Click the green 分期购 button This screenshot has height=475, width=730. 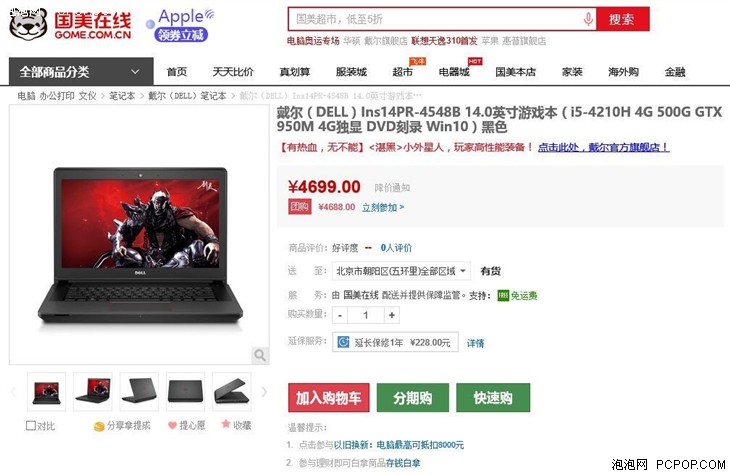tap(412, 397)
